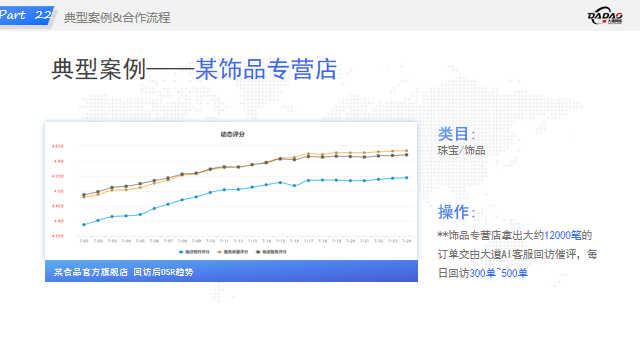Click the caption text 某食品官方旗舰店

coord(91,272)
